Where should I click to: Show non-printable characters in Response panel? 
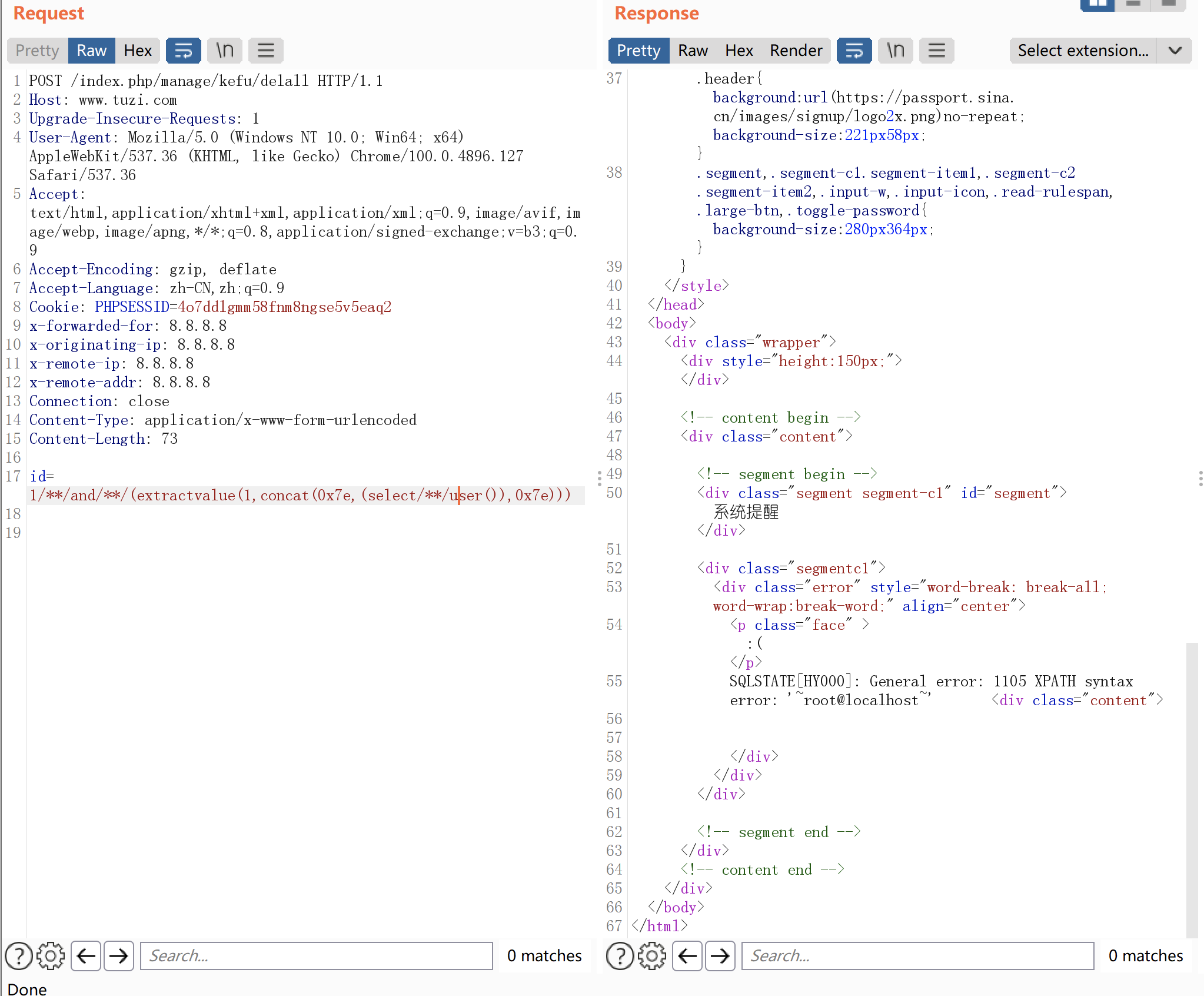click(895, 51)
